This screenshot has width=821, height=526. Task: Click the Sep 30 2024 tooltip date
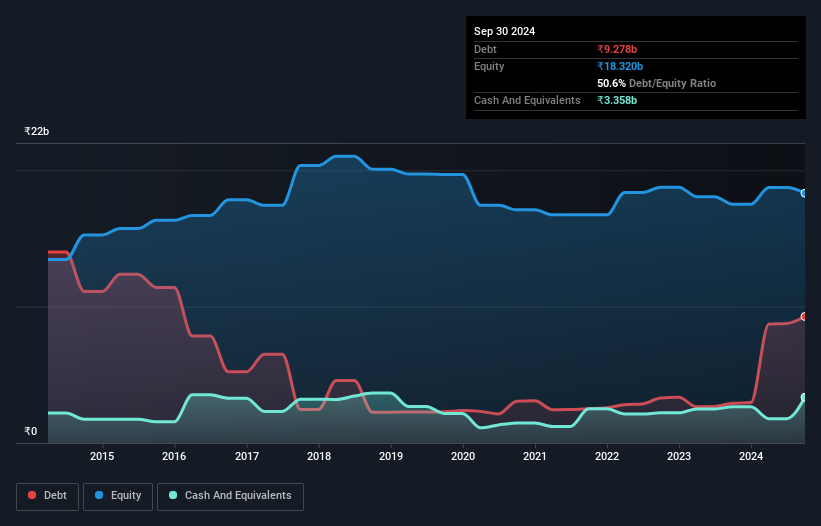504,31
